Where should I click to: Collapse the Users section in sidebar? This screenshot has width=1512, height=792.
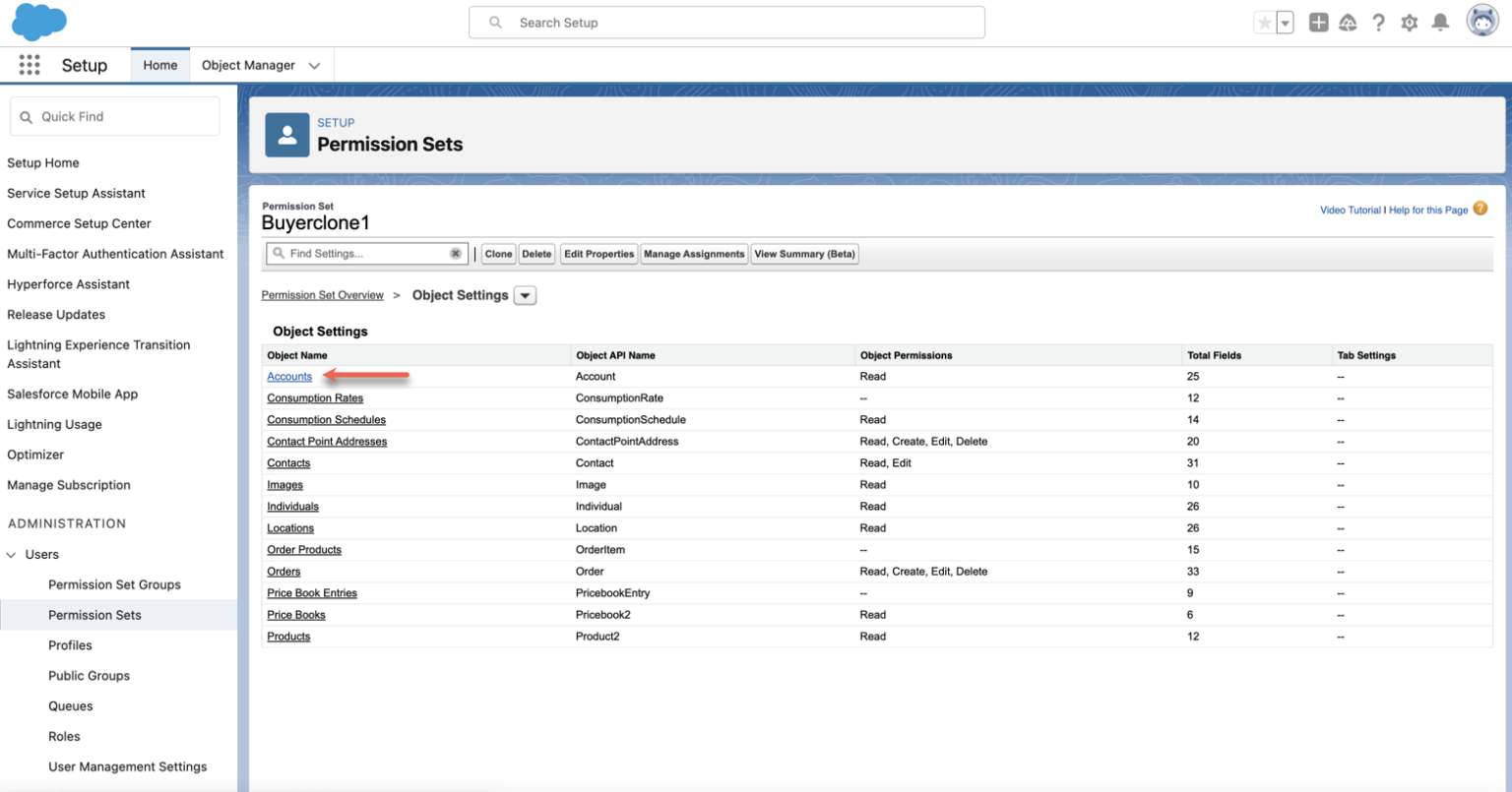[12, 554]
